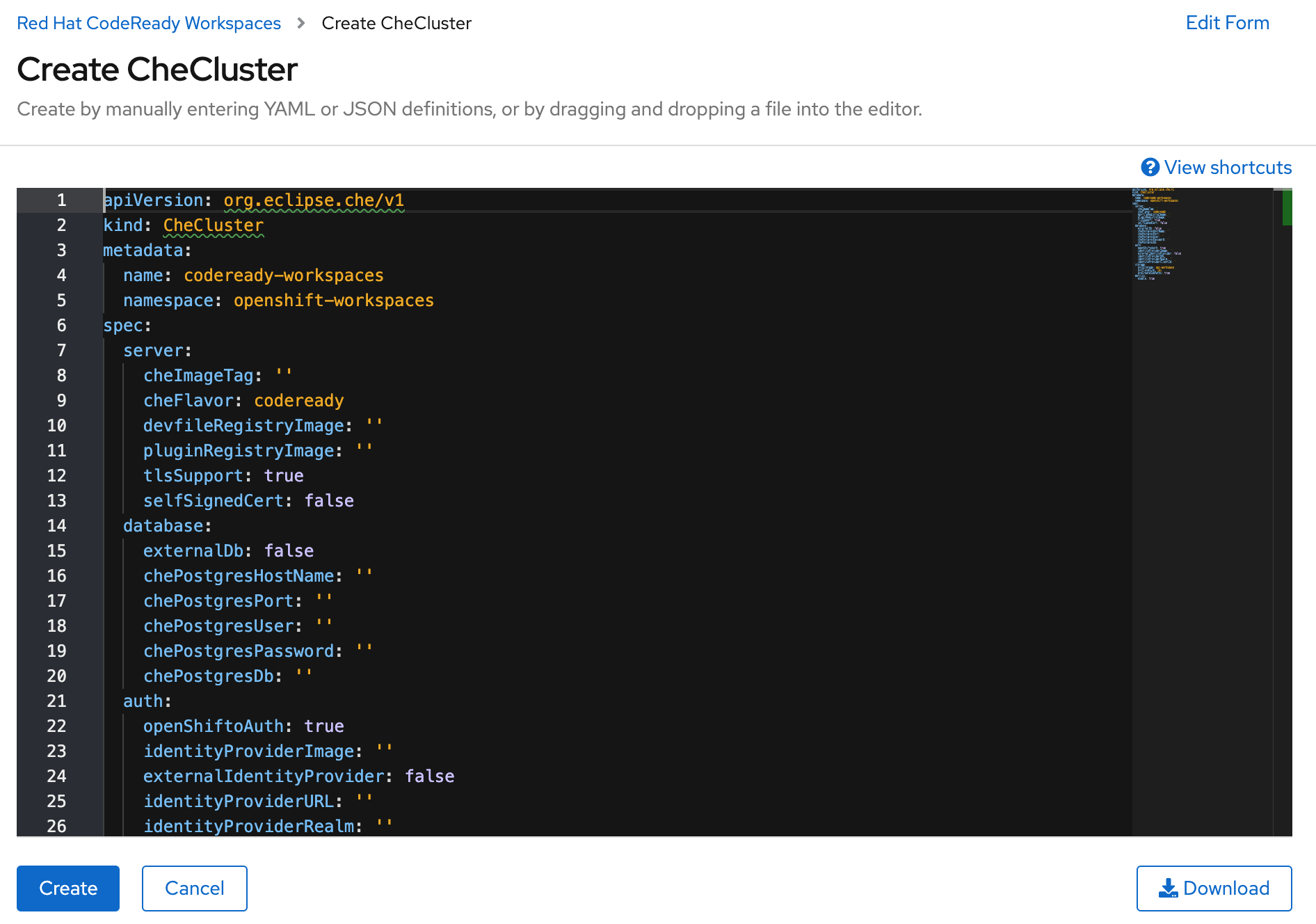This screenshot has height=924, width=1316.
Task: Click the 'pluginRegistryImage' key
Action: click(x=239, y=451)
